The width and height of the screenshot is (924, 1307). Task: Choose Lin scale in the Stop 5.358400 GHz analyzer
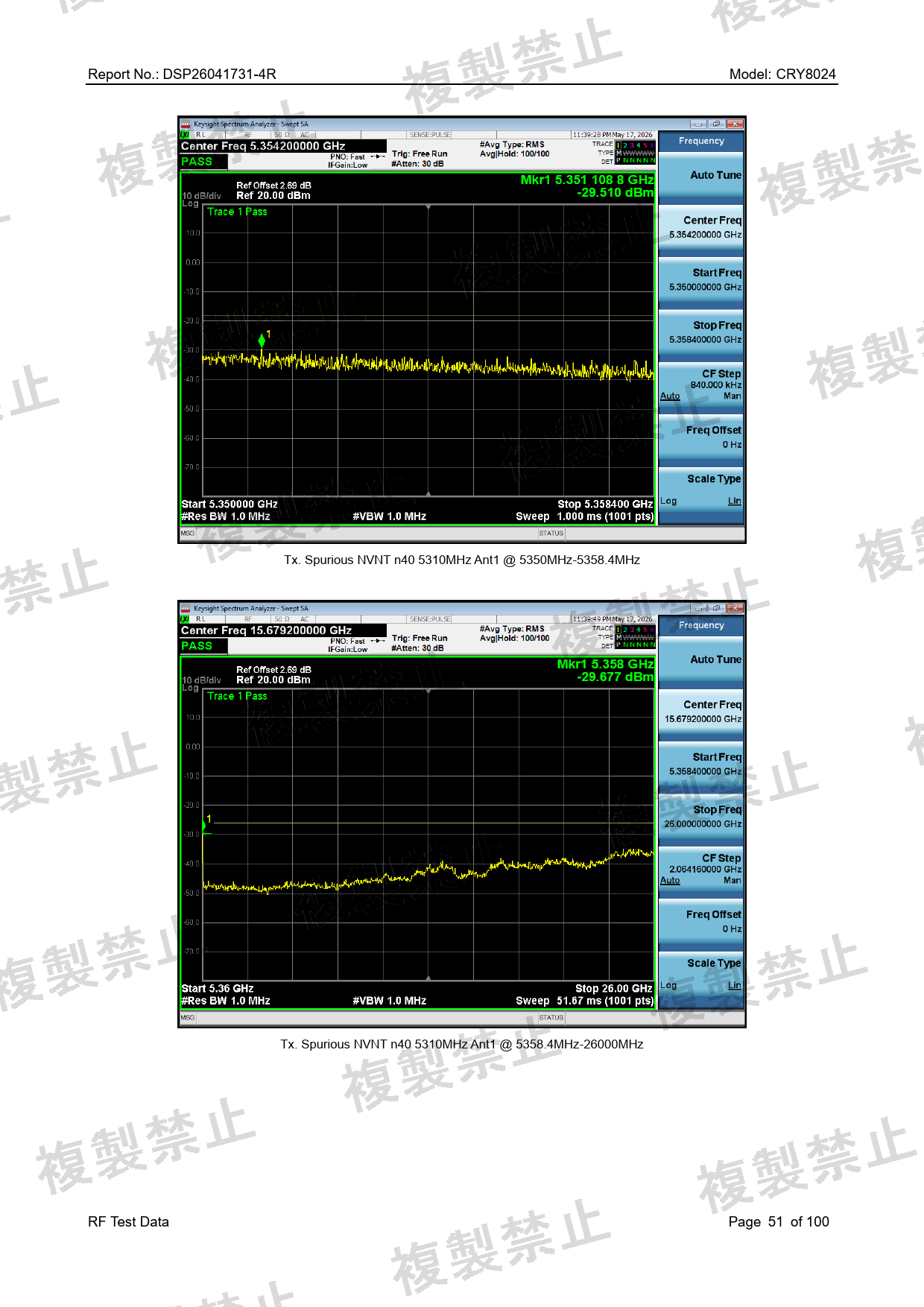coord(735,501)
